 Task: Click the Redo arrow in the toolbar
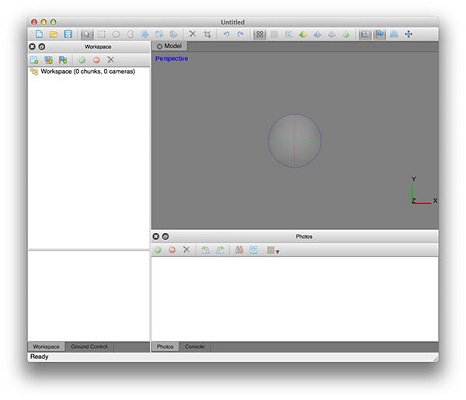coord(240,34)
